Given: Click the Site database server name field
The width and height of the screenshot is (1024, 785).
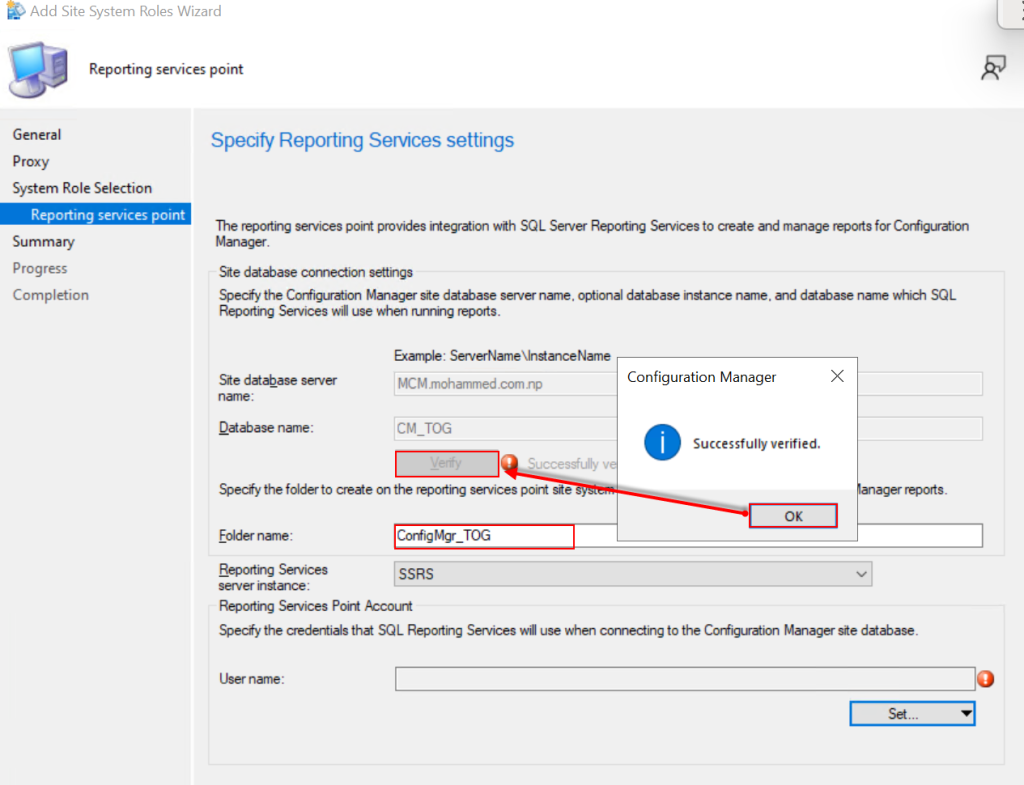Looking at the screenshot, I should 505,384.
